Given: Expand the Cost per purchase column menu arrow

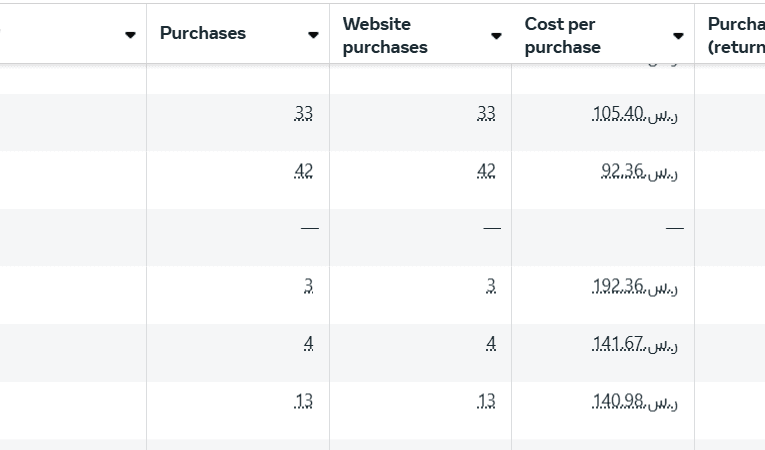Looking at the screenshot, I should 678,35.
